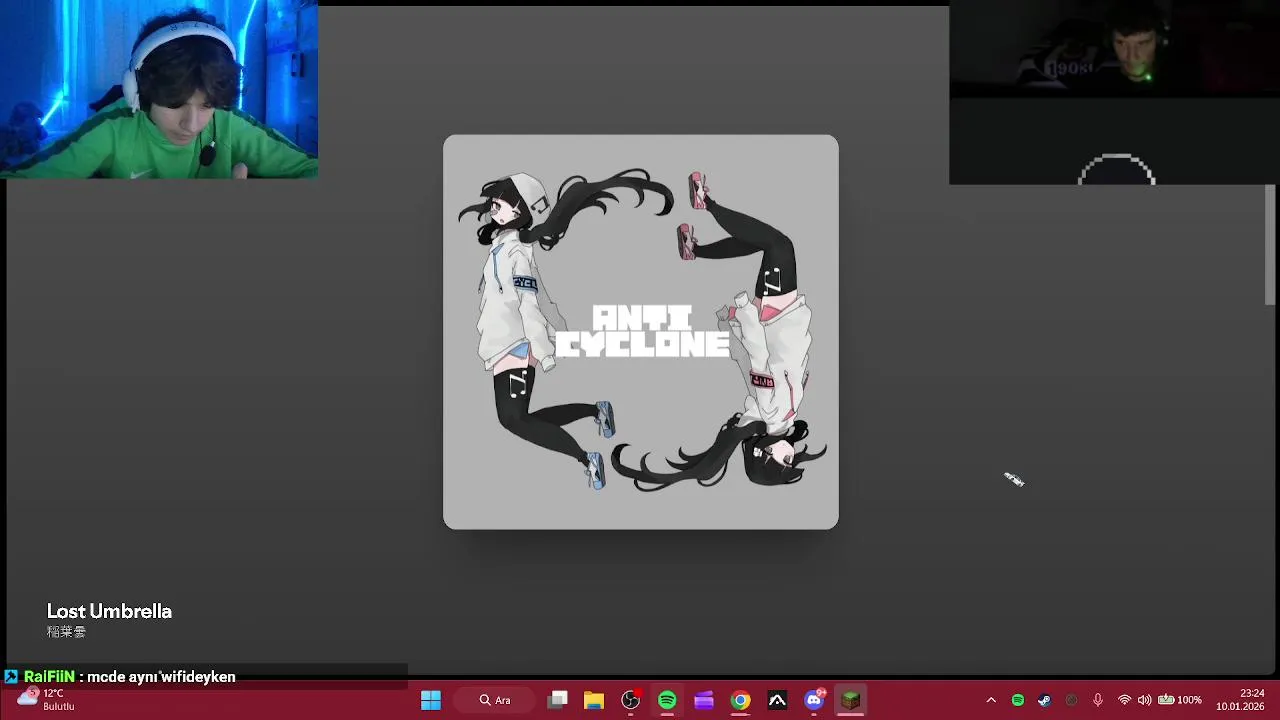Click Spotify icon in system tray

tap(1018, 700)
